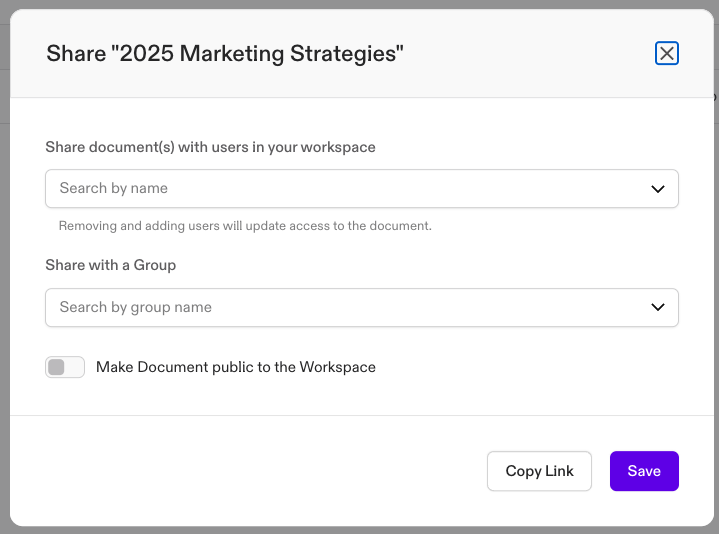Copy the document link

(539, 471)
